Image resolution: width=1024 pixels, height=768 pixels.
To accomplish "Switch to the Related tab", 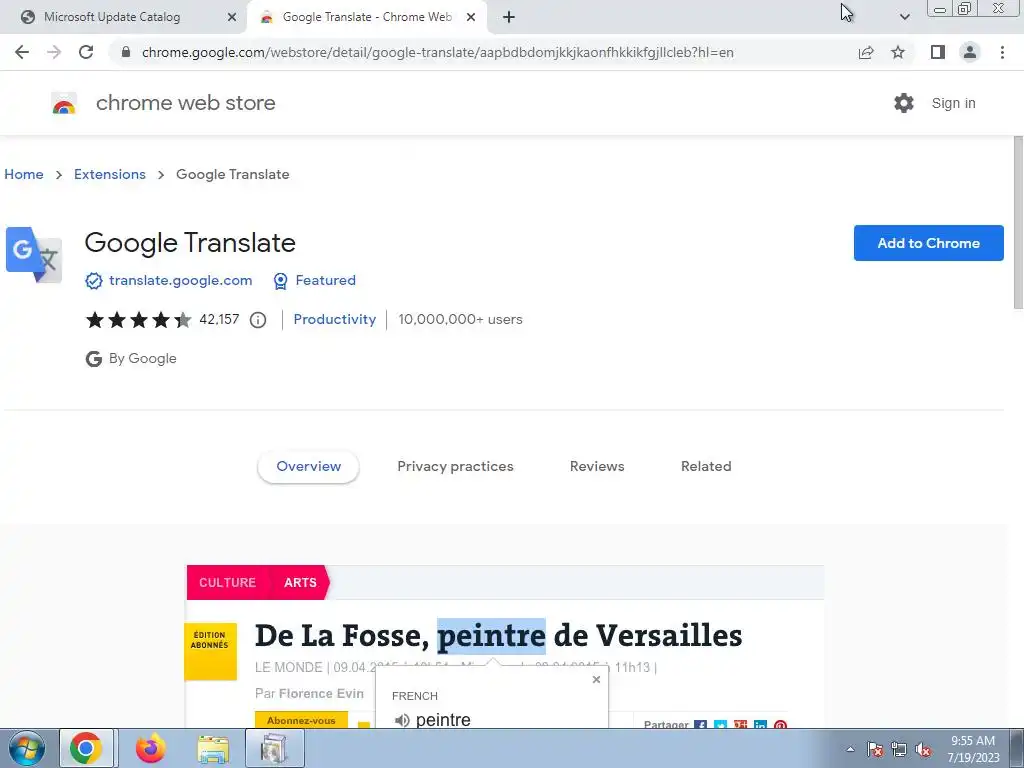I will click(x=706, y=466).
